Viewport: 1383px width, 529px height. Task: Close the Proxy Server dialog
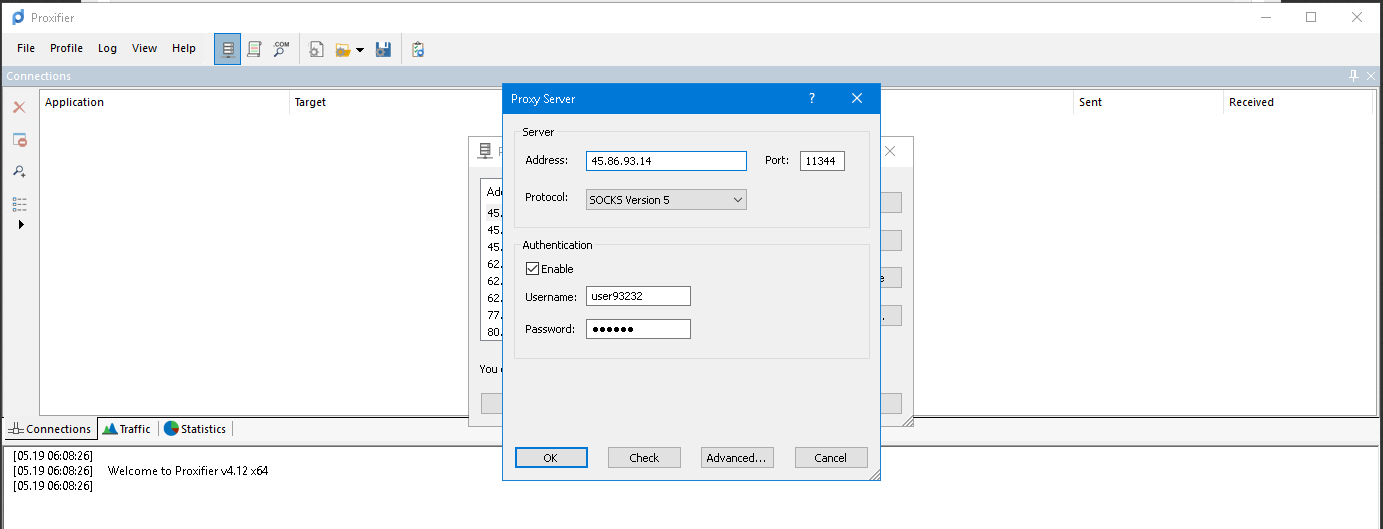(857, 98)
